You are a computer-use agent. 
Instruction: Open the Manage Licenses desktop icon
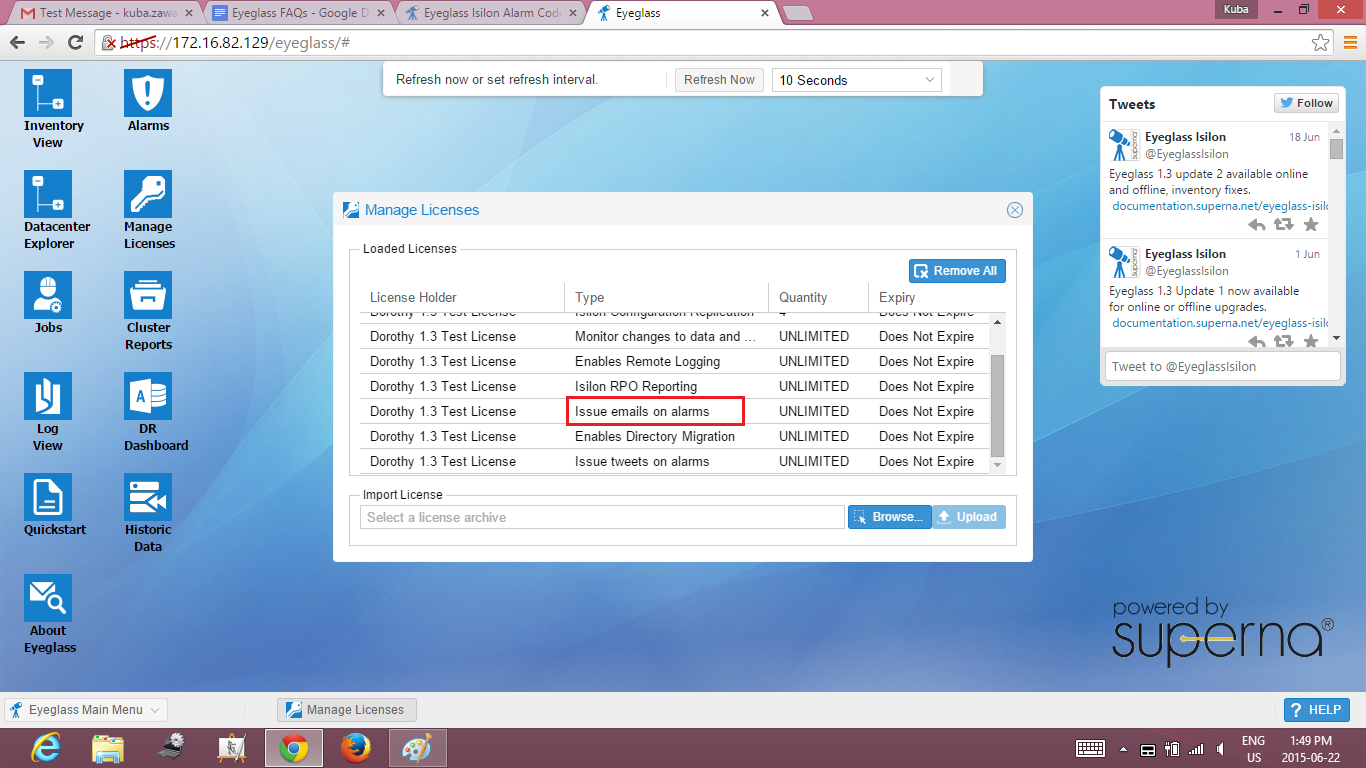[x=148, y=210]
